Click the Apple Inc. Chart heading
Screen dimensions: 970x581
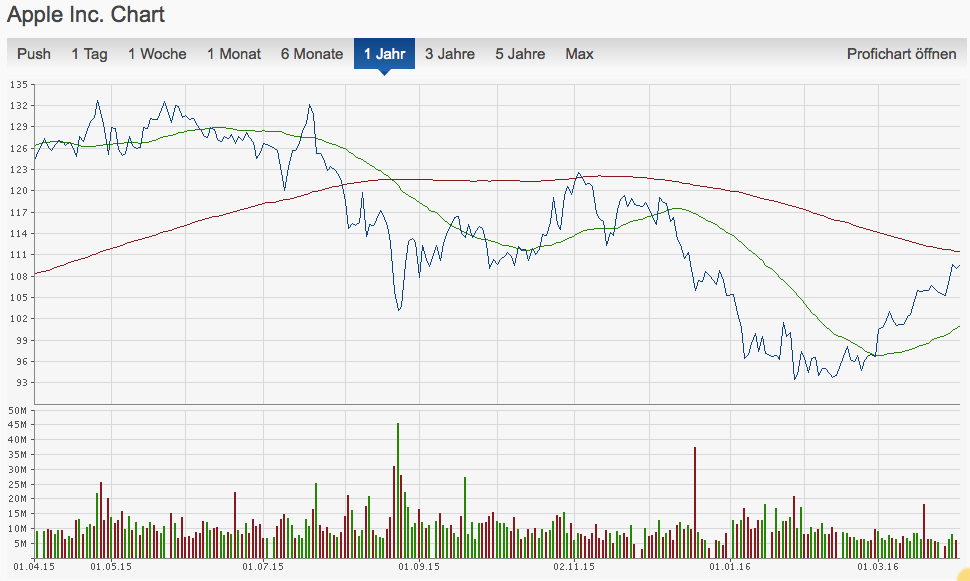[86, 14]
